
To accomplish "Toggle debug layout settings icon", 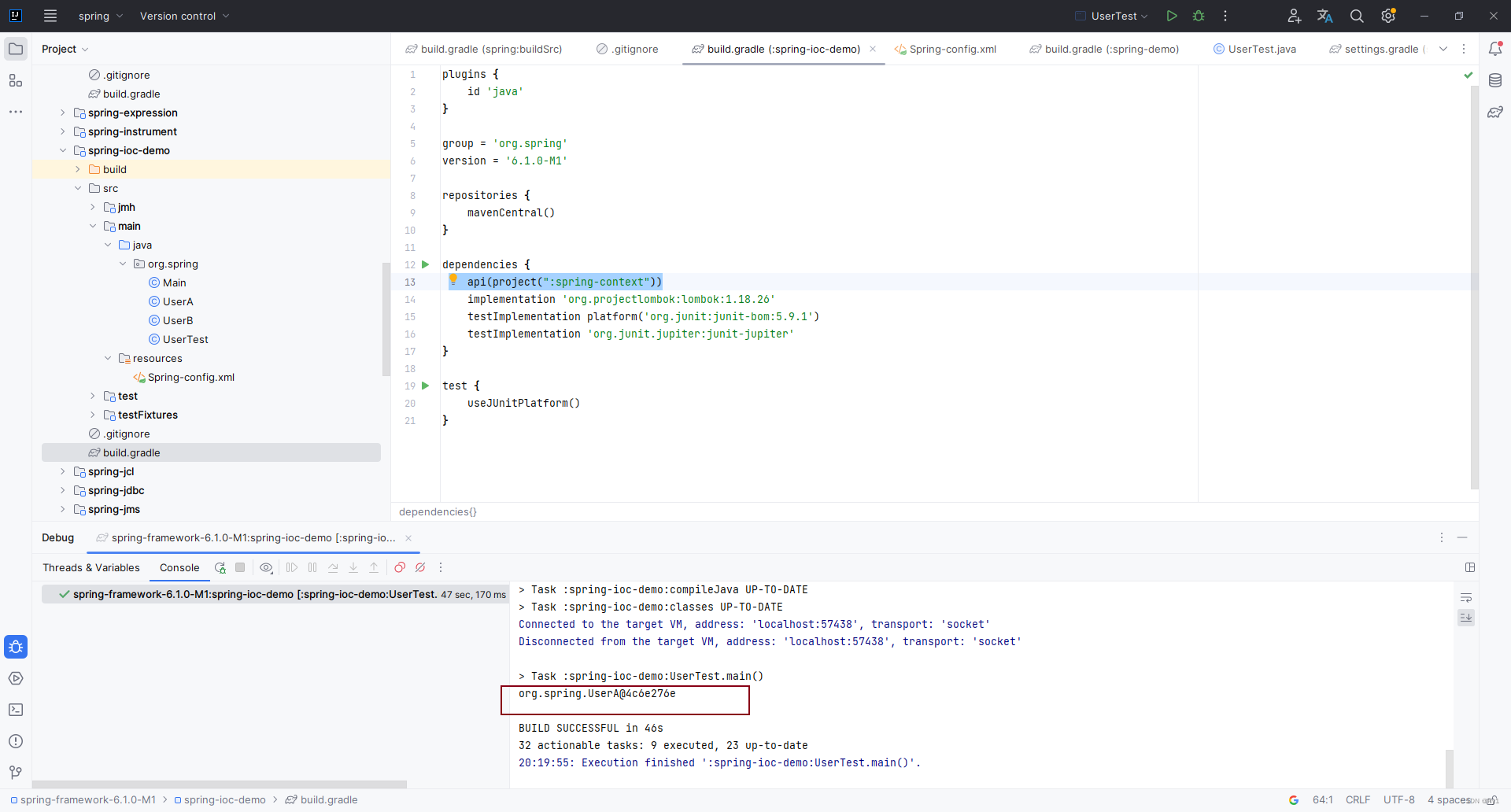I will (1470, 567).
